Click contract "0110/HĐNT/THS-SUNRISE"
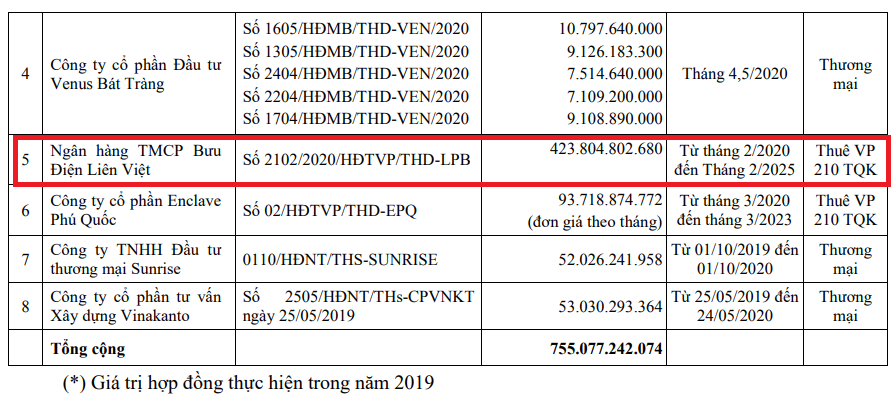 [340, 260]
